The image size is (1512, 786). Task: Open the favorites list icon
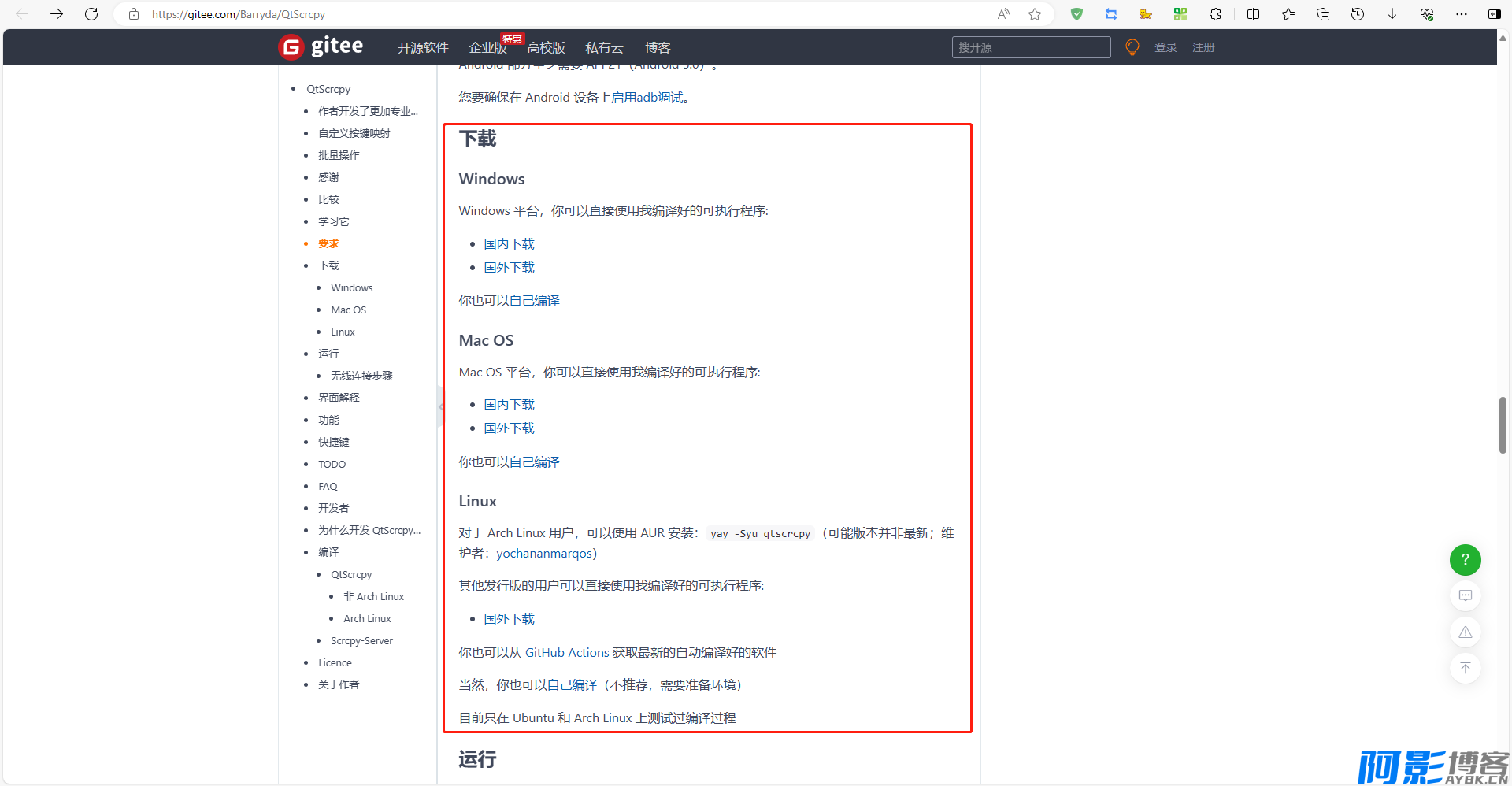click(1288, 14)
